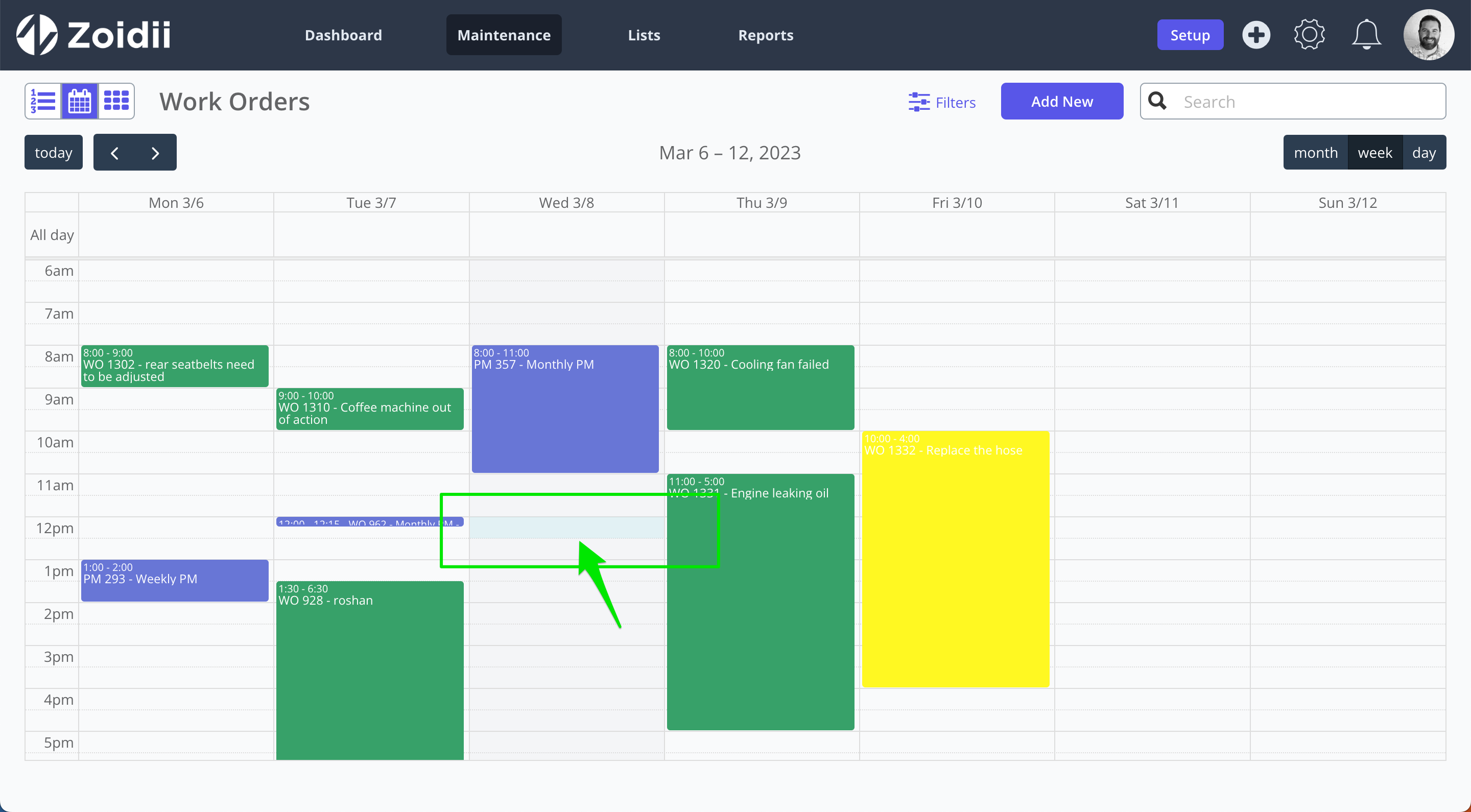Click the Setup button

tap(1190, 34)
